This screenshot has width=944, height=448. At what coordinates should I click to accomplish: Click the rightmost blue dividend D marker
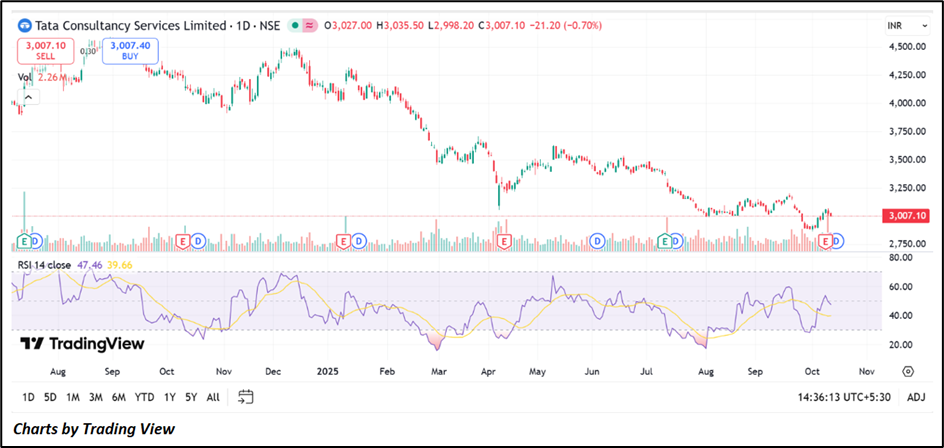(x=838, y=241)
